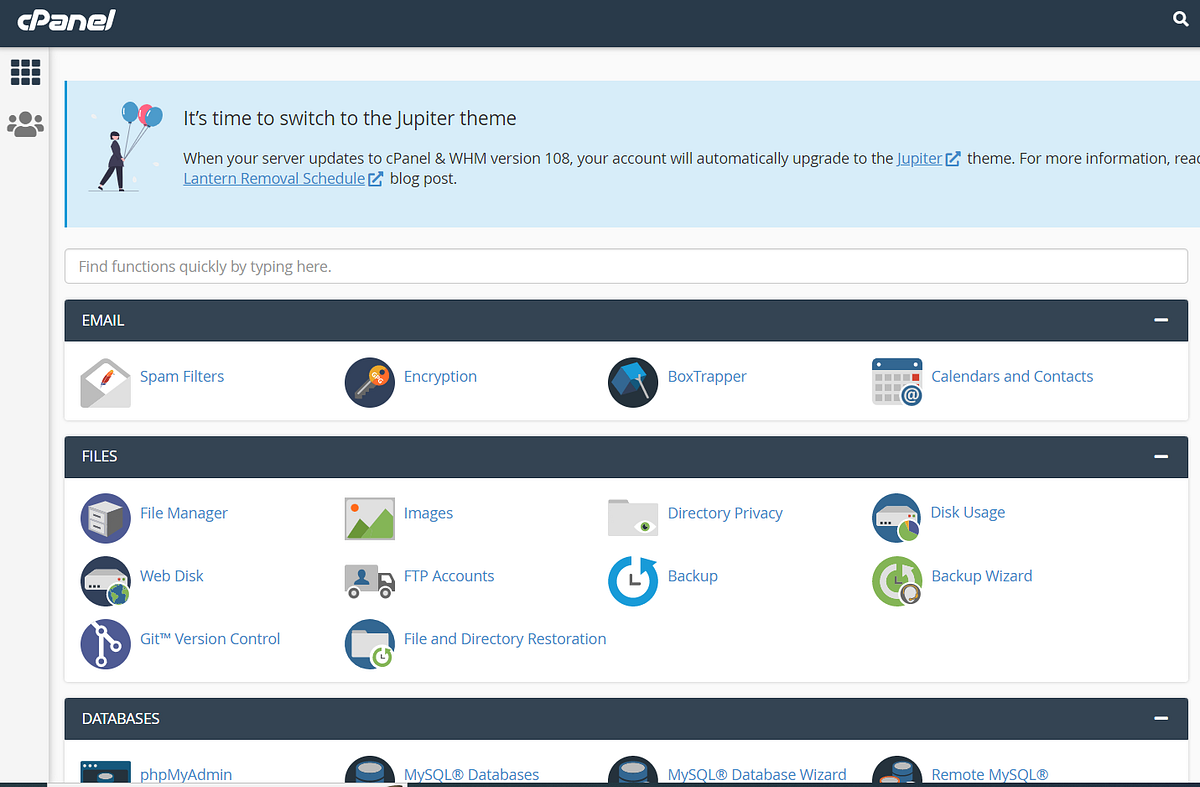The image size is (1200, 787).
Task: Click the apps grid icon in the sidebar
Action: pyautogui.click(x=25, y=71)
